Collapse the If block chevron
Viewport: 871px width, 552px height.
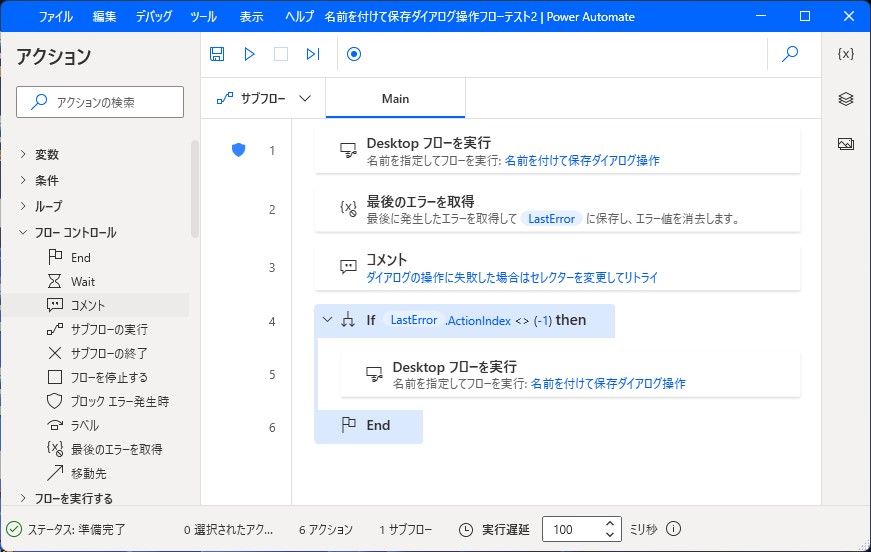(328, 320)
